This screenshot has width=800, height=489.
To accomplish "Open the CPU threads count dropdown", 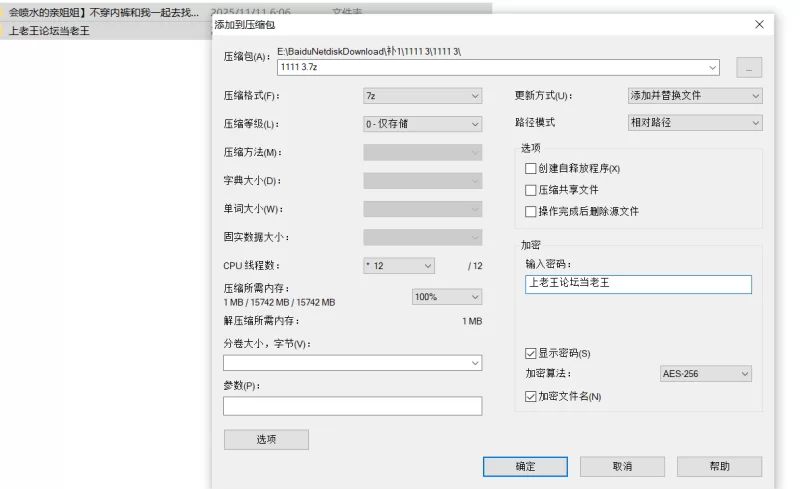I will tap(399, 266).
